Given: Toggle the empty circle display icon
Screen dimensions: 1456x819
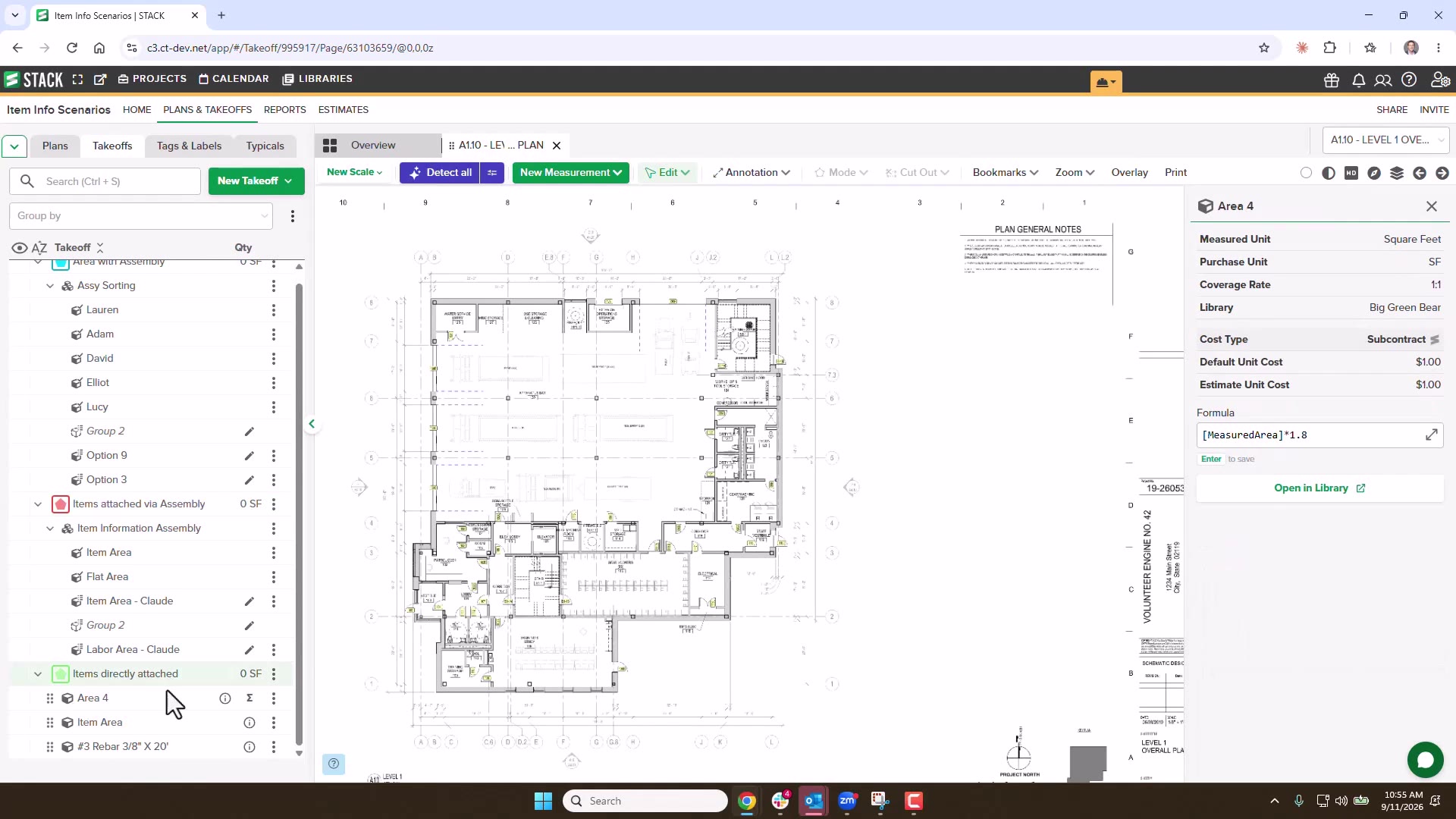Looking at the screenshot, I should point(1306,173).
